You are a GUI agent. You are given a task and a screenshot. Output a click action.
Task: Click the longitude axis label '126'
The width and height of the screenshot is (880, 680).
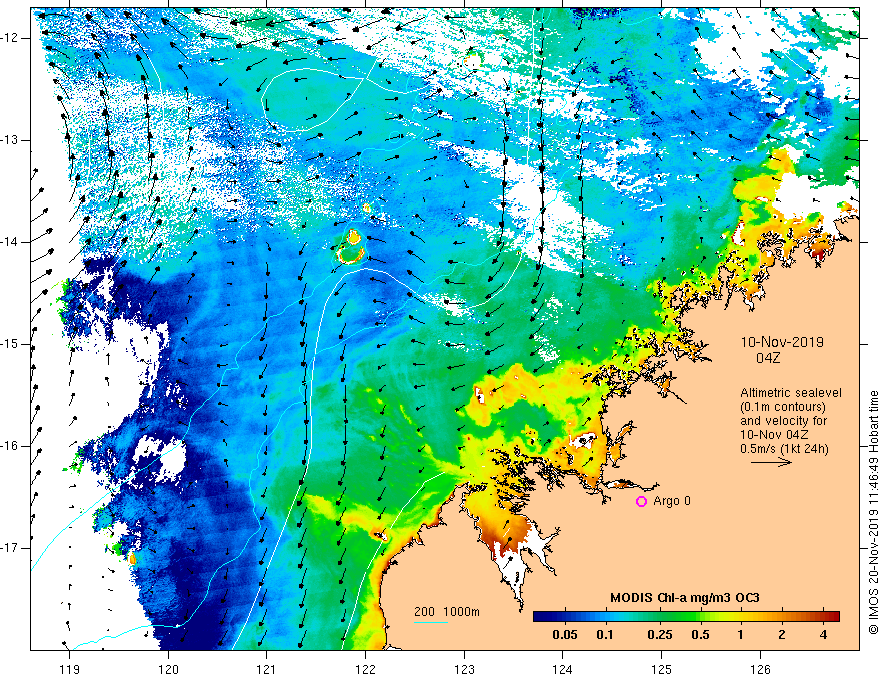click(760, 669)
